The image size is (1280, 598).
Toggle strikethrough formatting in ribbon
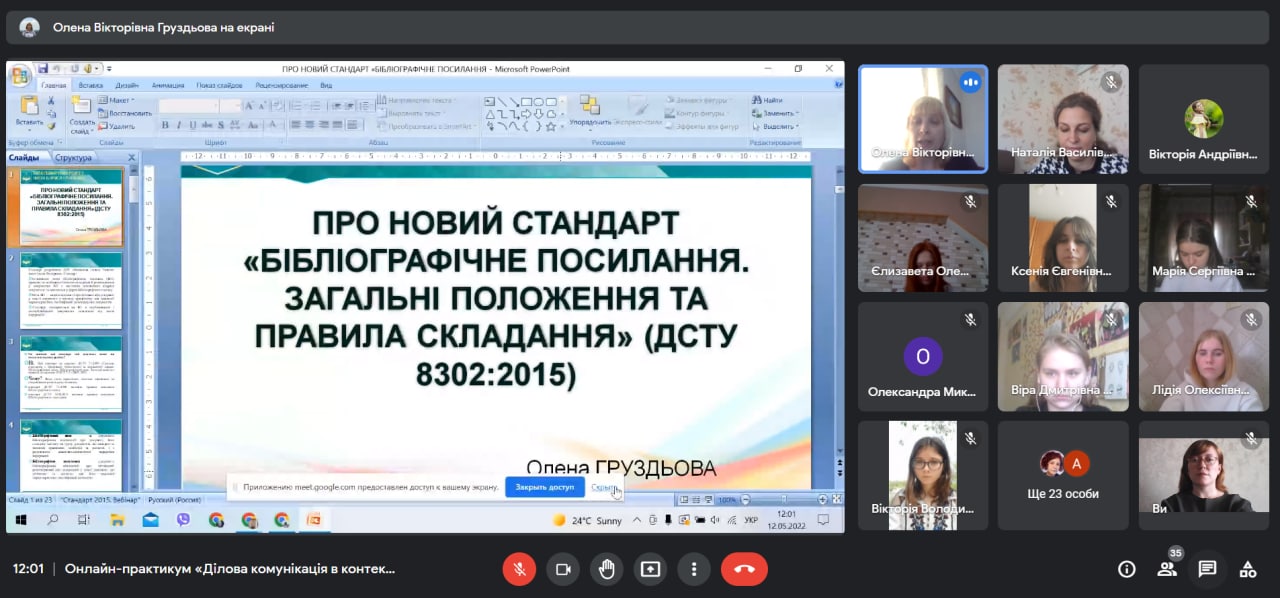208,125
